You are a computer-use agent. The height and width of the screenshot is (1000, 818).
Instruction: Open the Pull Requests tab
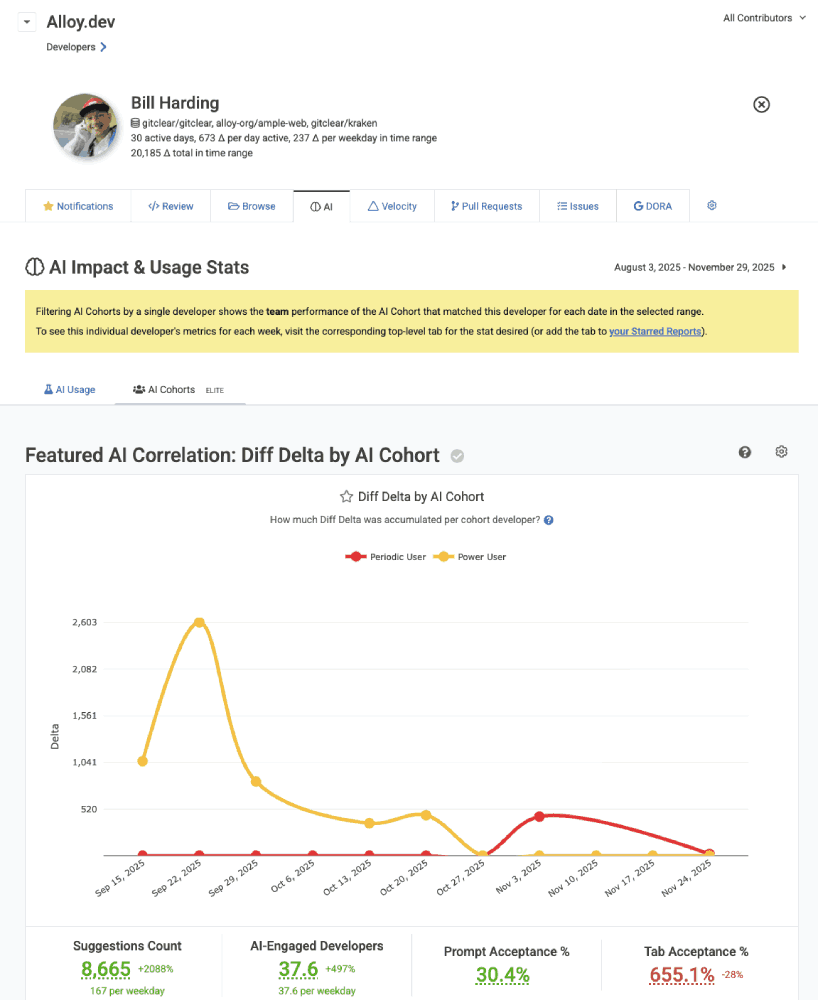(x=486, y=206)
